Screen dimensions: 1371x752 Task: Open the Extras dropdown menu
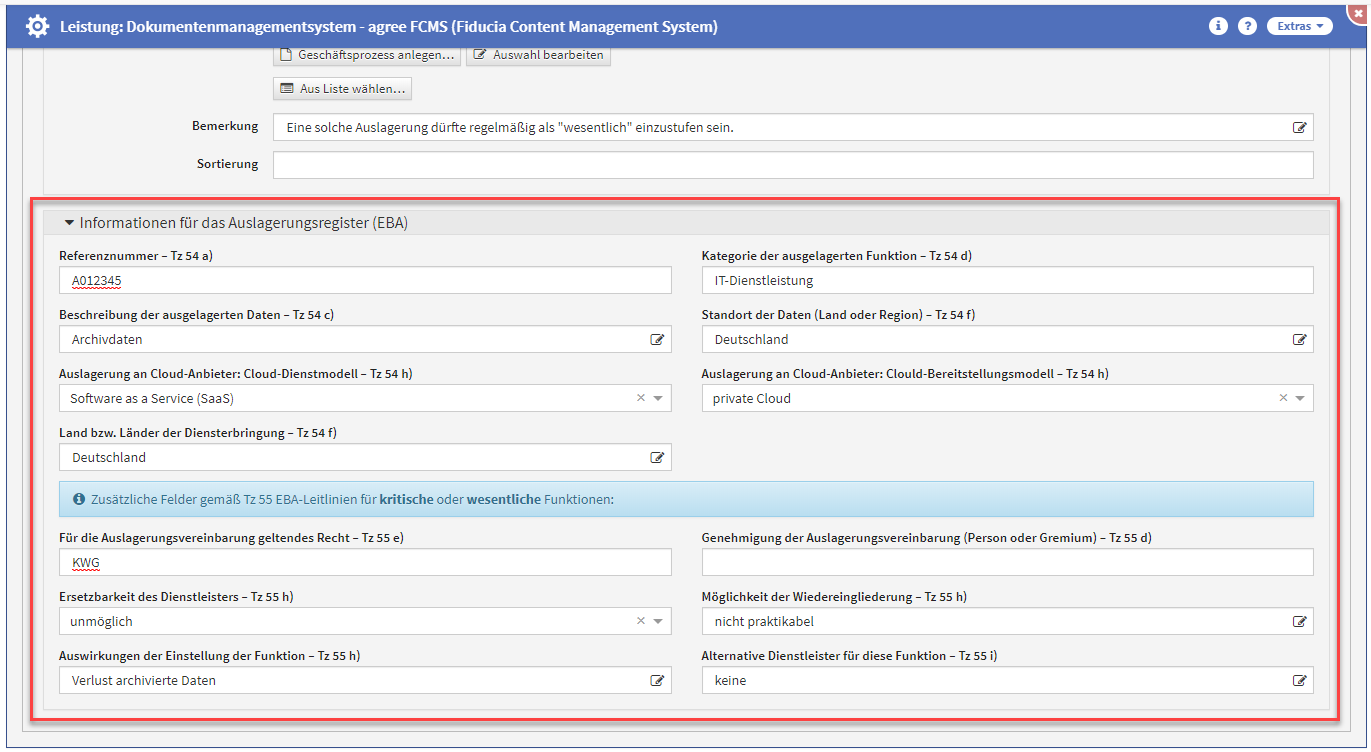[1300, 26]
